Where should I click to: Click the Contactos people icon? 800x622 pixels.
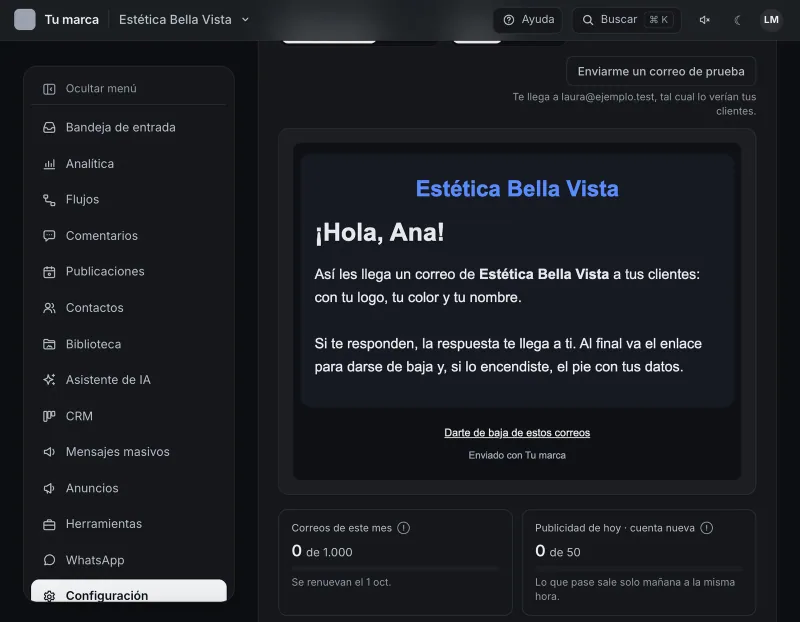49,308
